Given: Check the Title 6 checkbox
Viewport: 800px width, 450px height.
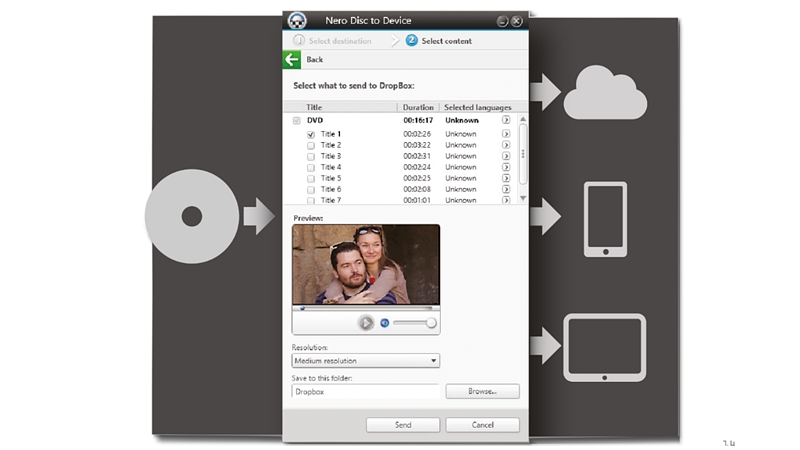Looking at the screenshot, I should click(x=311, y=190).
